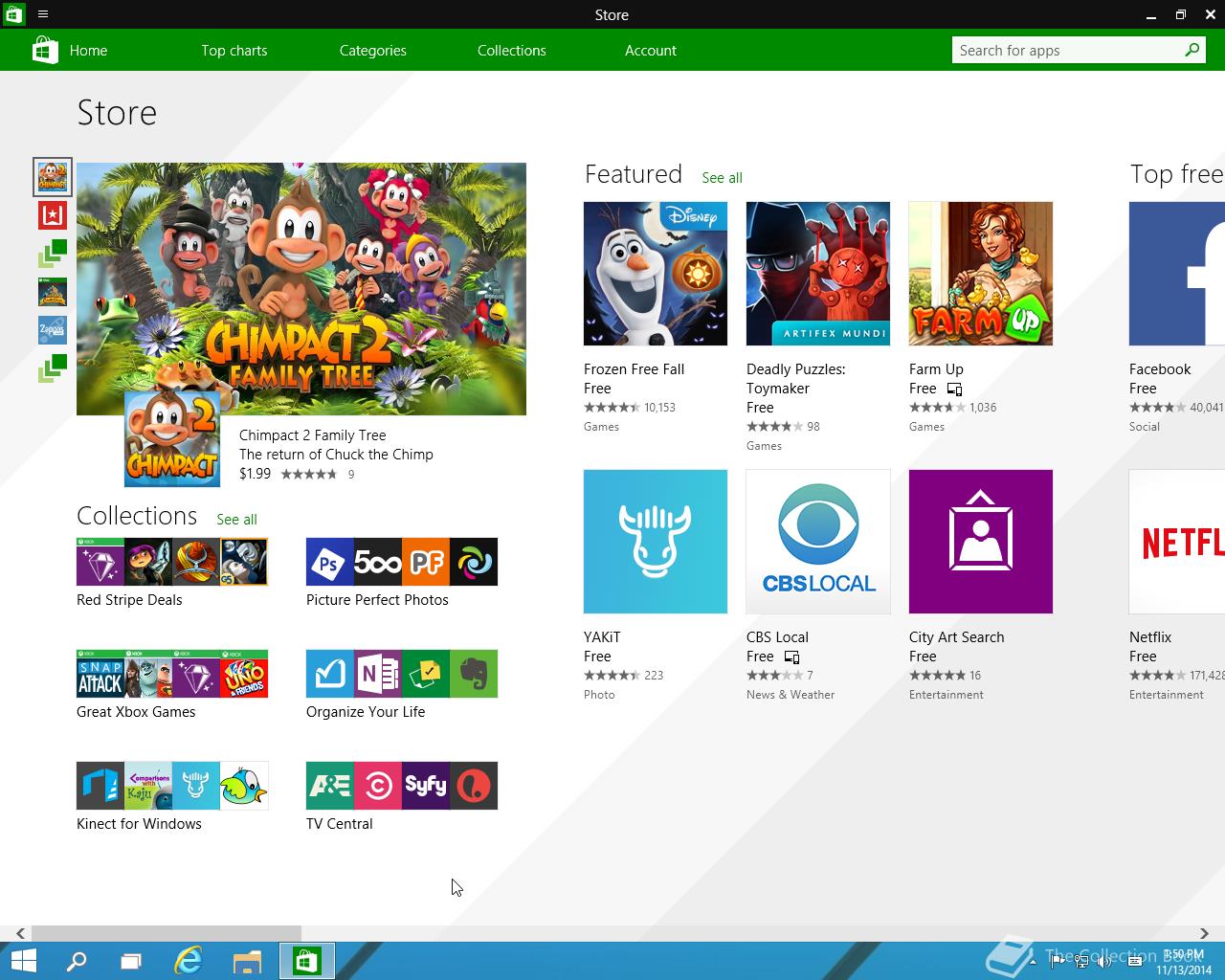Open Great Xbox Games collection

click(x=172, y=674)
